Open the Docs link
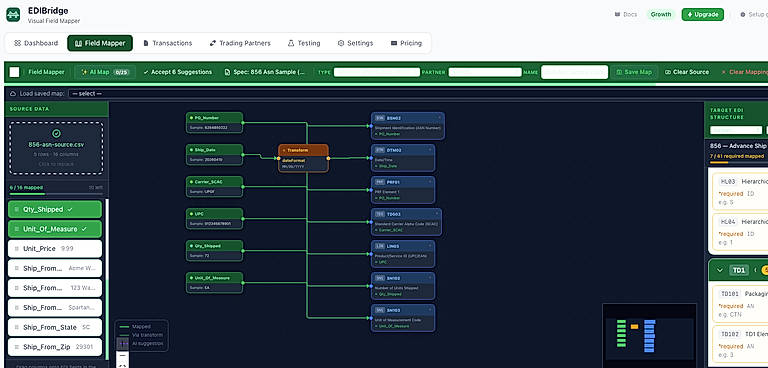 pos(626,14)
